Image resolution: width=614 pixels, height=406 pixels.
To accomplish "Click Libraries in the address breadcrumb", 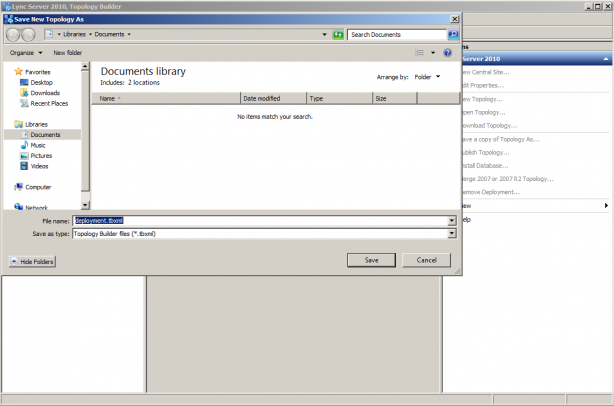I will (74, 34).
